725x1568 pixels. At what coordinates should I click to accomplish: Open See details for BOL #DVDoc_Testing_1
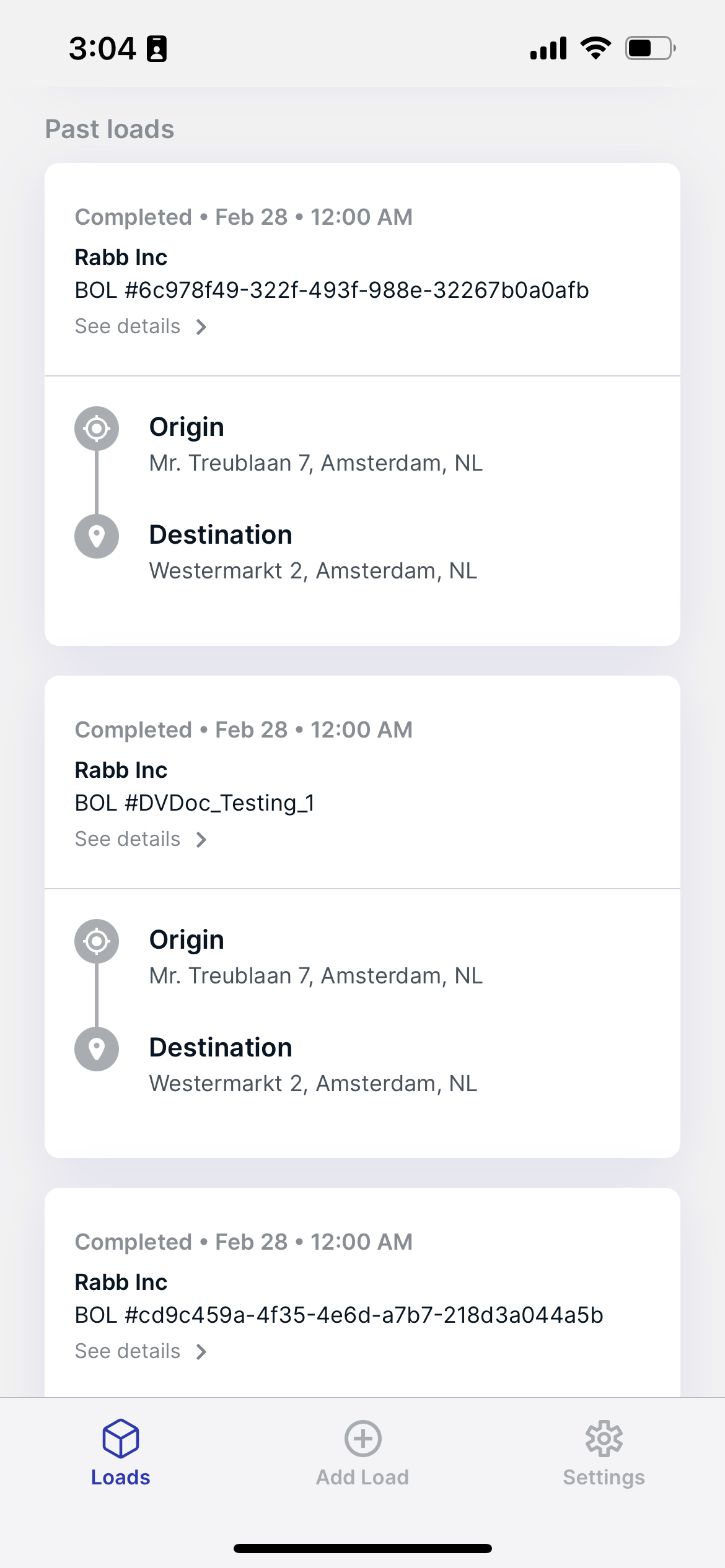point(128,839)
